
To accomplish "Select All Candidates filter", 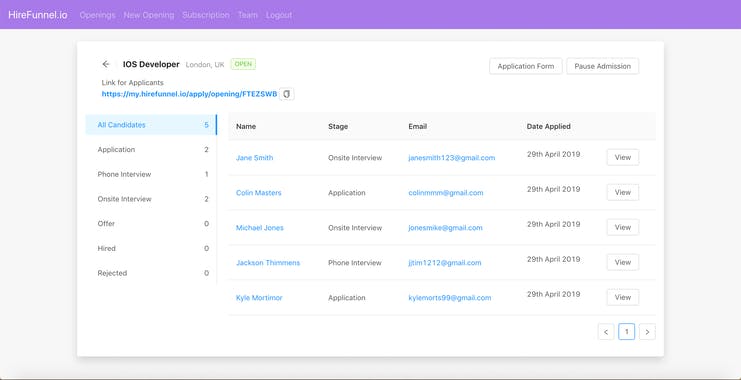I will coord(151,125).
